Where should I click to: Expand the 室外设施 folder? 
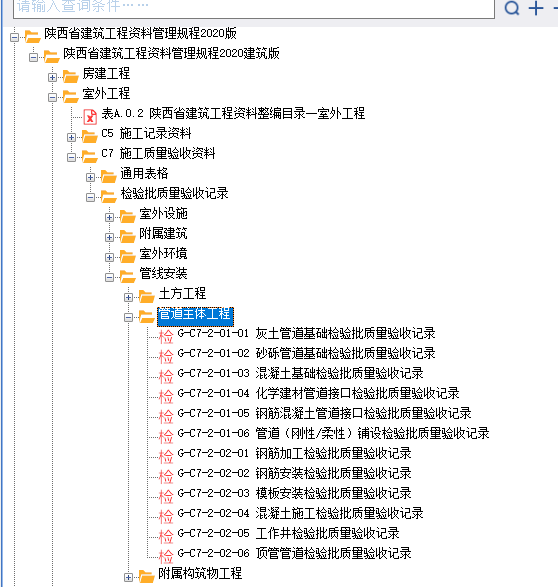(109, 218)
